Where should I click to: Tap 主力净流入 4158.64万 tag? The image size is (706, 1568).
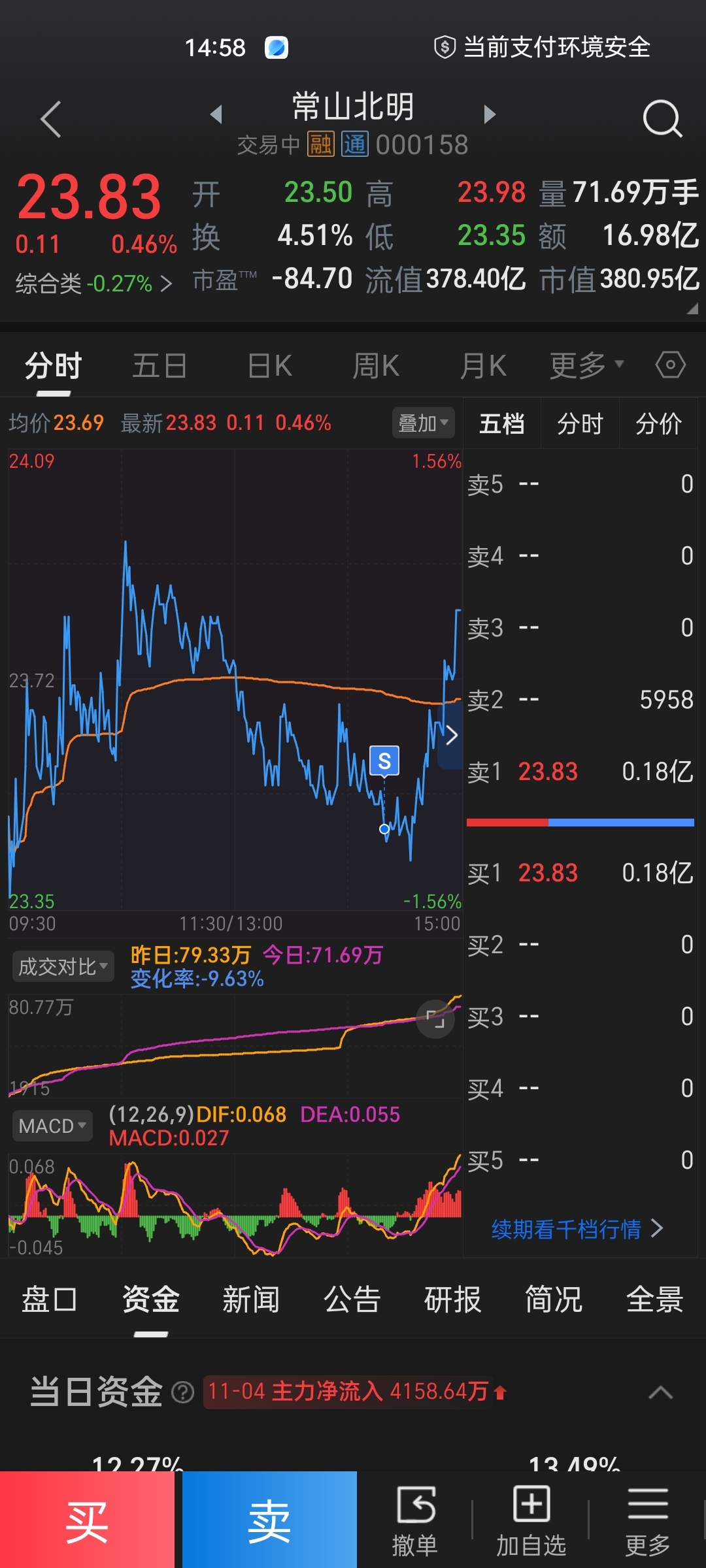357,1392
